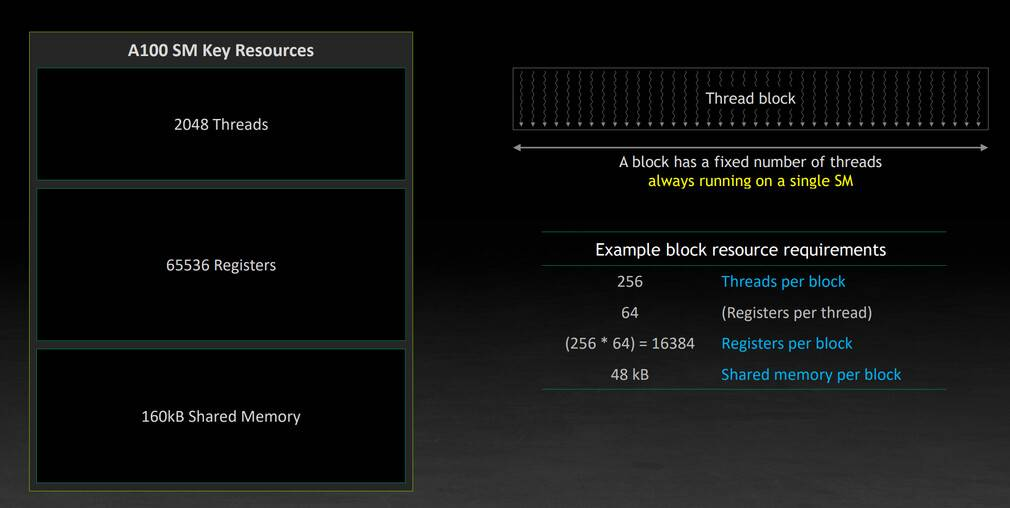The width and height of the screenshot is (1010, 508).
Task: Click the 'Registers per block' label
Action: pyautogui.click(x=786, y=343)
